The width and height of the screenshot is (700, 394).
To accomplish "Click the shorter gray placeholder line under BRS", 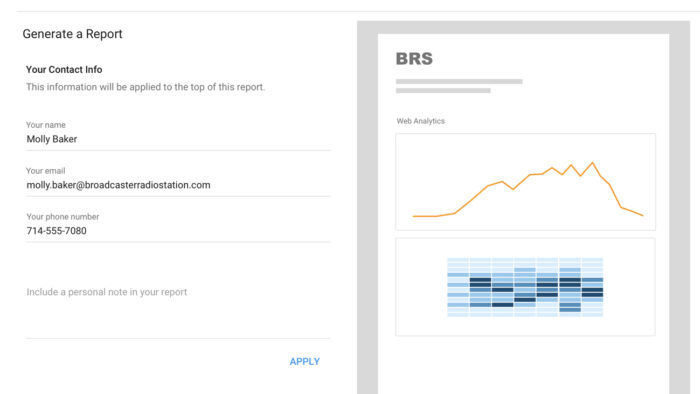I will [443, 91].
